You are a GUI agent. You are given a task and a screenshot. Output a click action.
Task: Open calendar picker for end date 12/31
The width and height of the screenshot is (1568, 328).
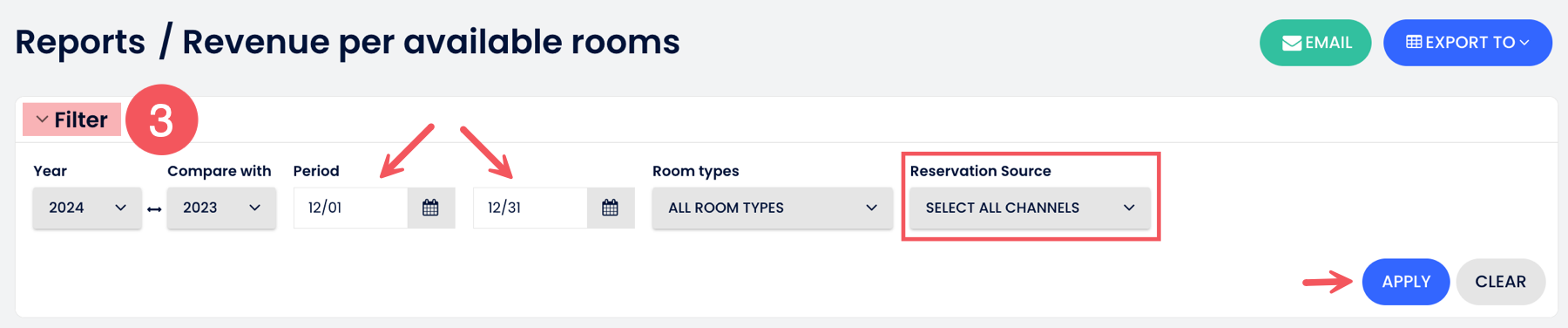click(x=610, y=208)
